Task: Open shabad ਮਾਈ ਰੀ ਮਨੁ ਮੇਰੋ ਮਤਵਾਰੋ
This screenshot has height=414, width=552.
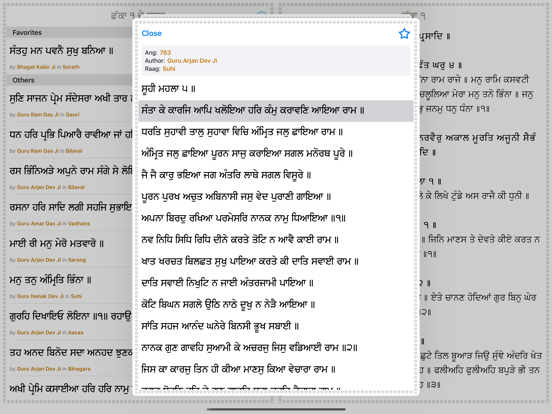Action: [x=57, y=244]
